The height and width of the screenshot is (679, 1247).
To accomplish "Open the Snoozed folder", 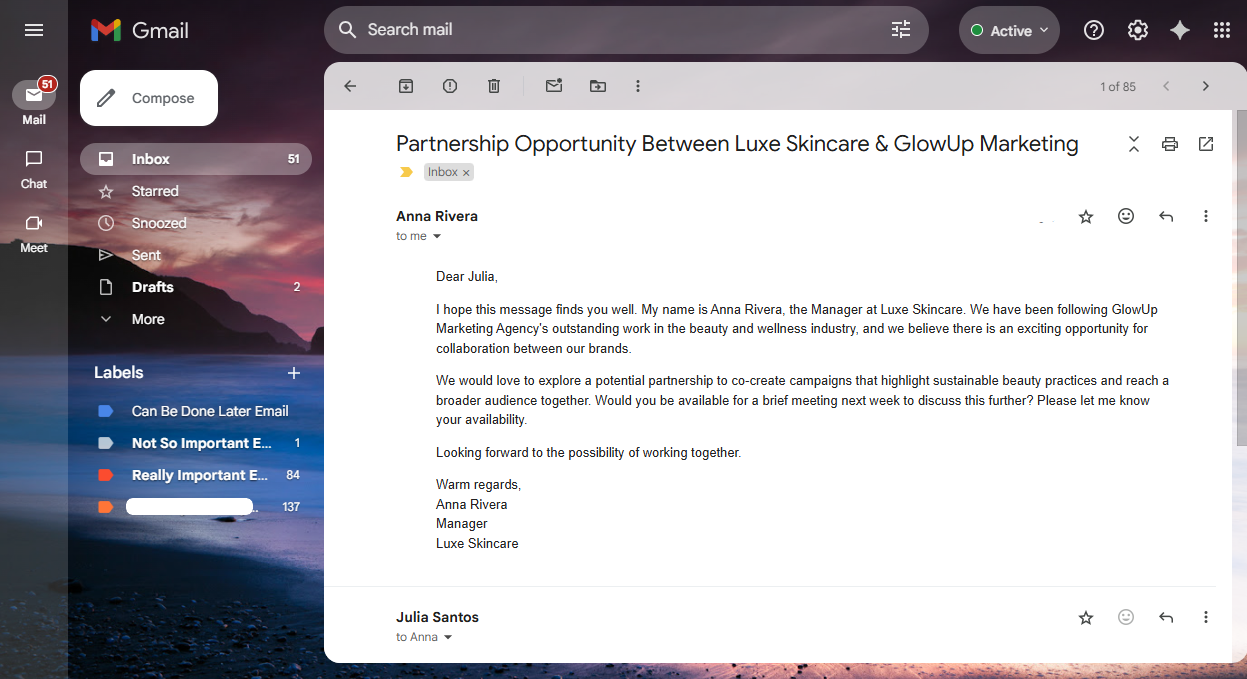I will 196,223.
